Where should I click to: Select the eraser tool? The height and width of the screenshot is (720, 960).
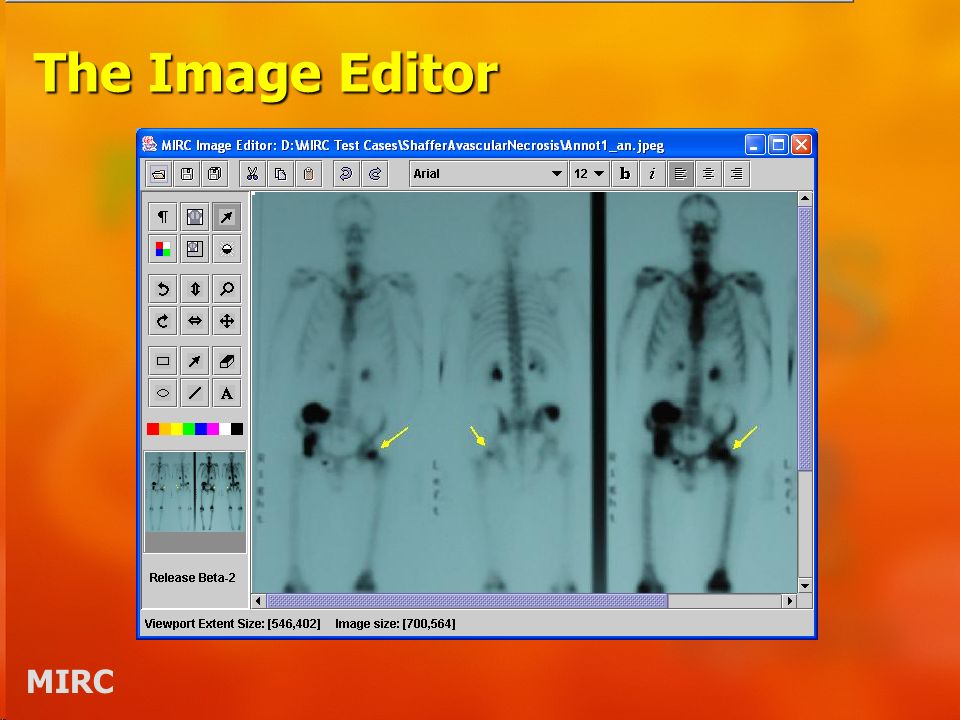coord(227,361)
